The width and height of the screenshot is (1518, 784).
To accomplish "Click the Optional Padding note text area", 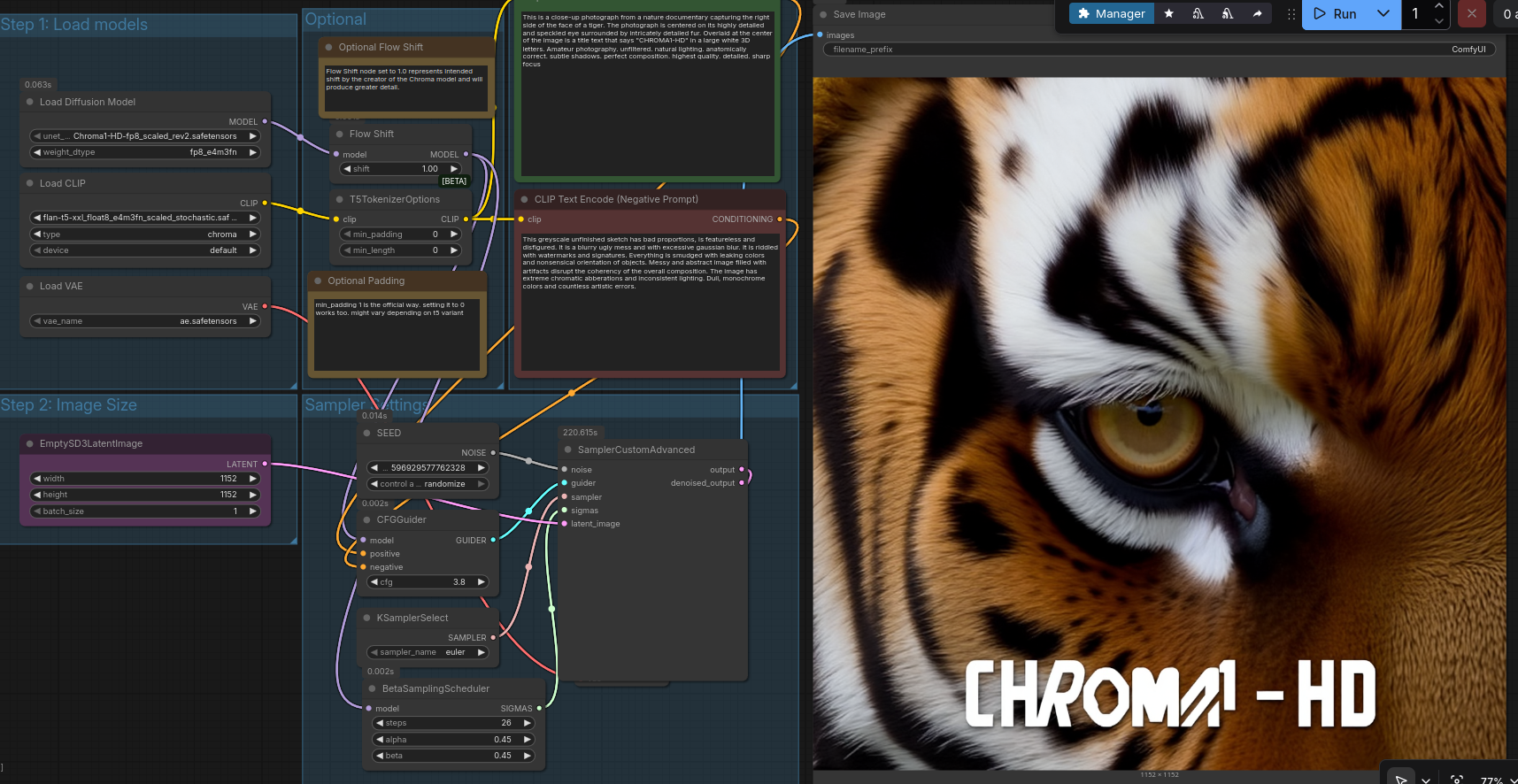I will [397, 334].
